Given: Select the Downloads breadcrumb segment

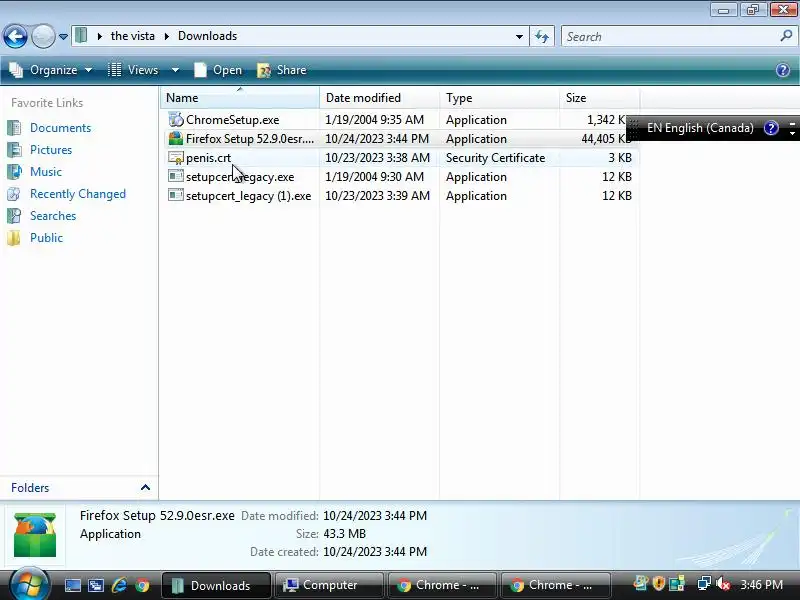Looking at the screenshot, I should tap(208, 36).
